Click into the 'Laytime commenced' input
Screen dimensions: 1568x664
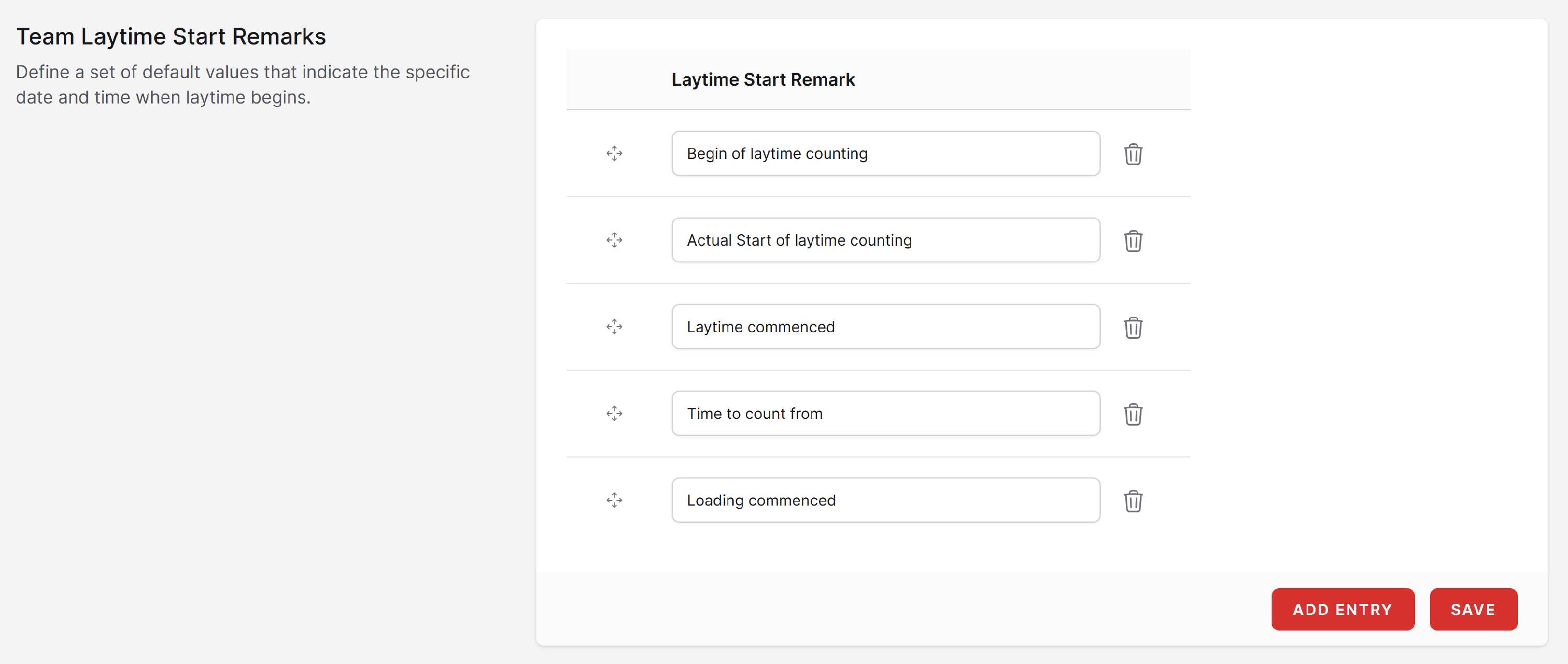tap(885, 327)
